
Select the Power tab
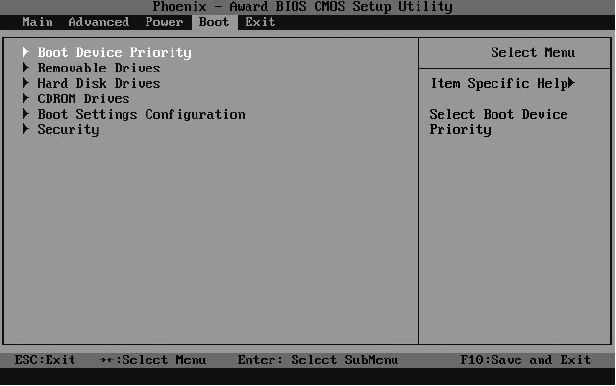click(164, 22)
